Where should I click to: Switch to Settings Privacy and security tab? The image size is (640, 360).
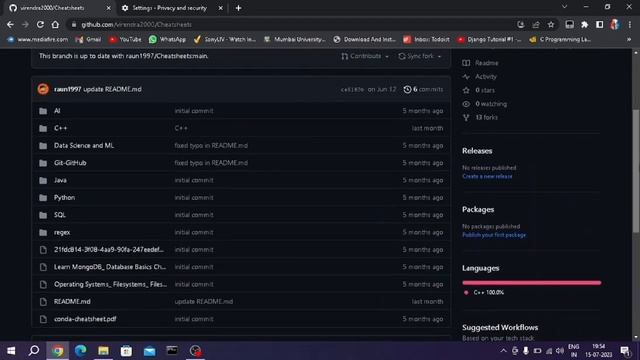171,8
